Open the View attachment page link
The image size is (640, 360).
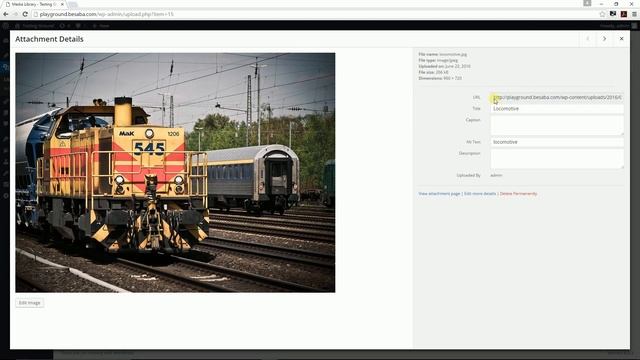click(439, 193)
